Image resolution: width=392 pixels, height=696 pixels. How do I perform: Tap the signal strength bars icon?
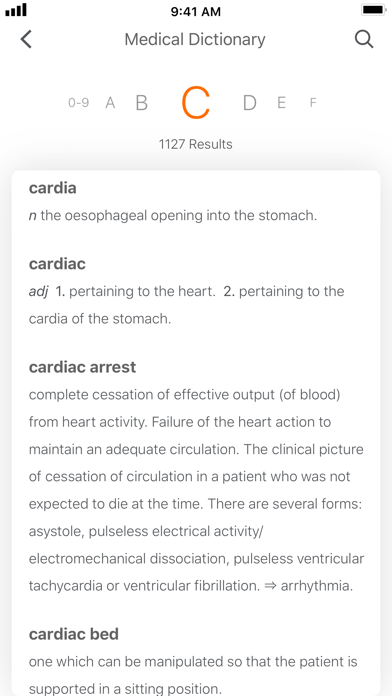click(16, 10)
